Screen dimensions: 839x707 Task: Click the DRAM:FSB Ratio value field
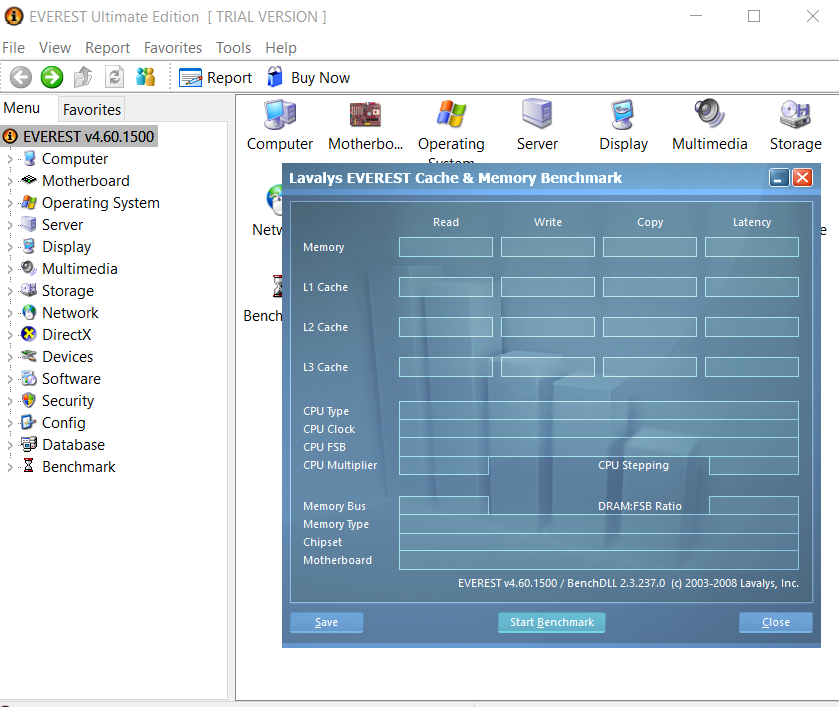coord(754,505)
